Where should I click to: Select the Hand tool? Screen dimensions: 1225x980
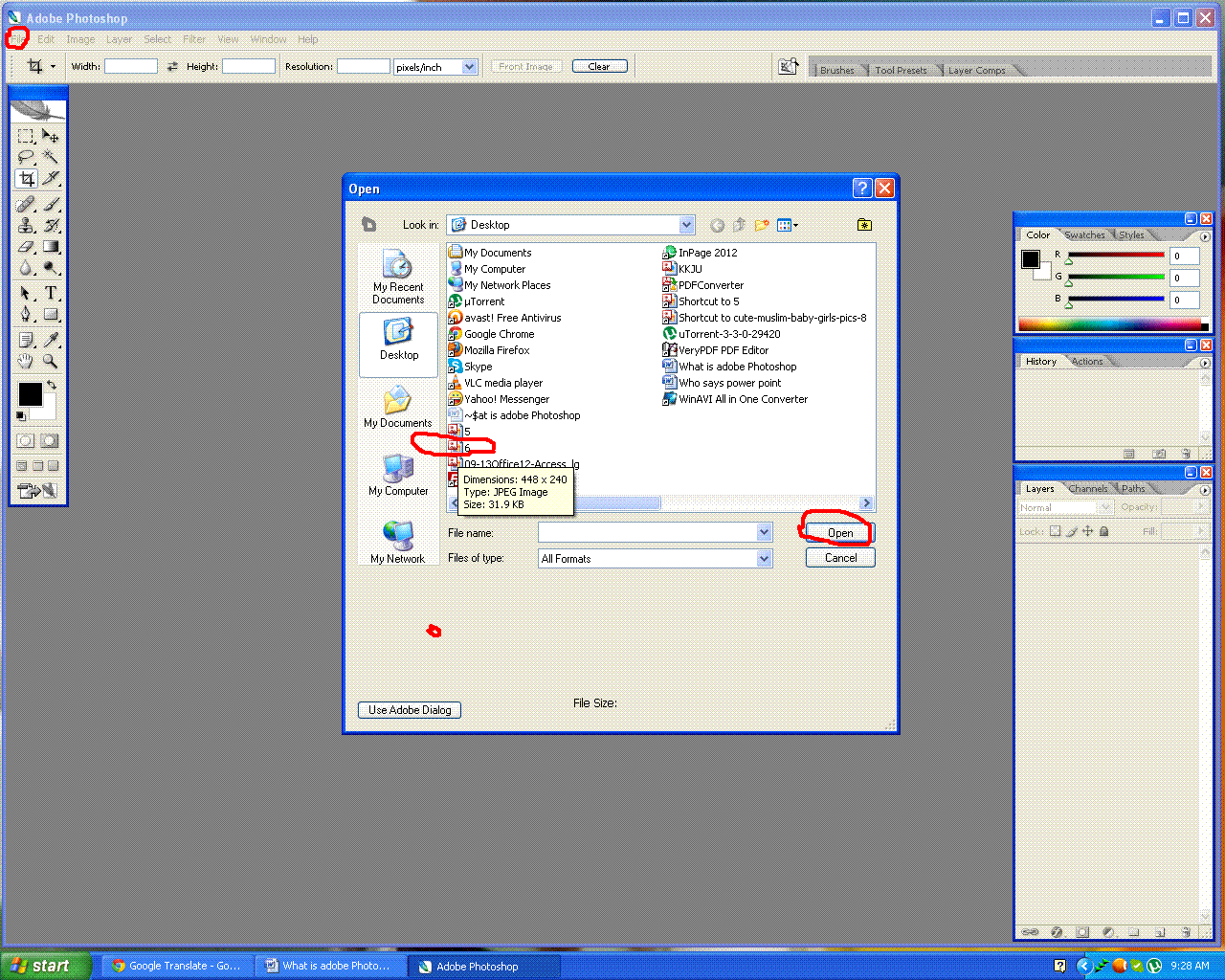(x=26, y=361)
